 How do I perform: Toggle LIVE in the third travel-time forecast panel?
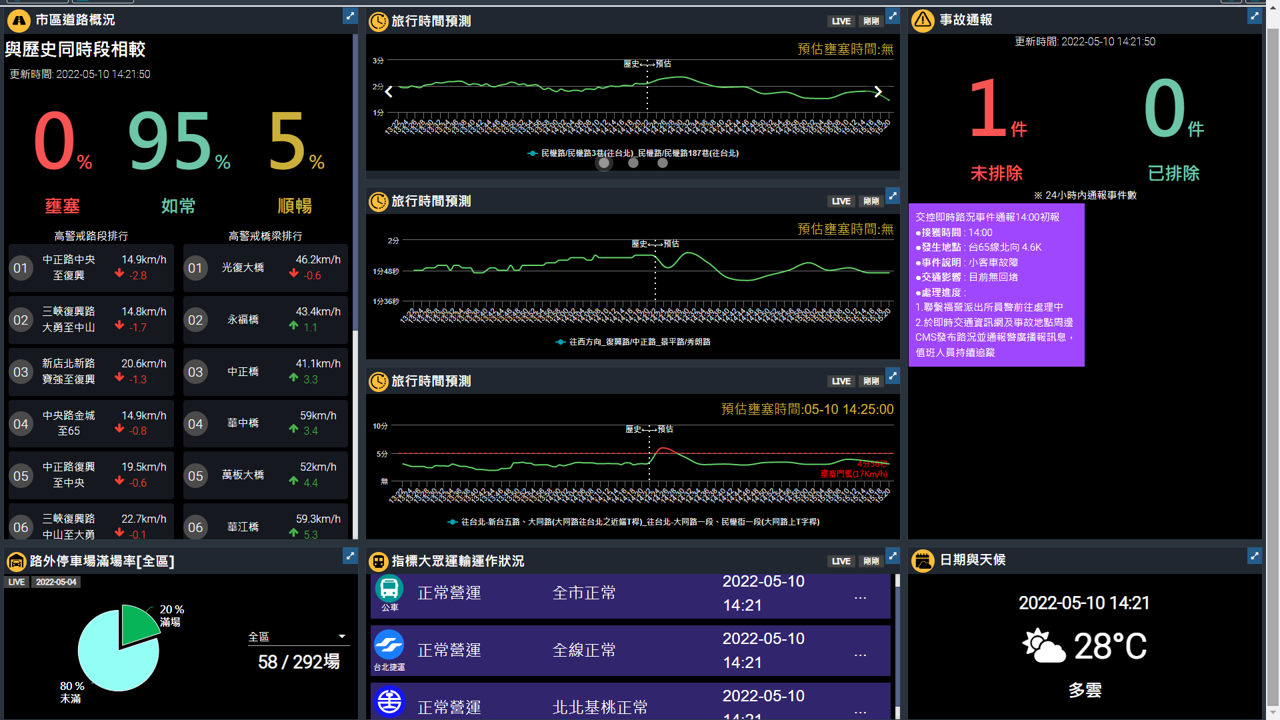(841, 381)
